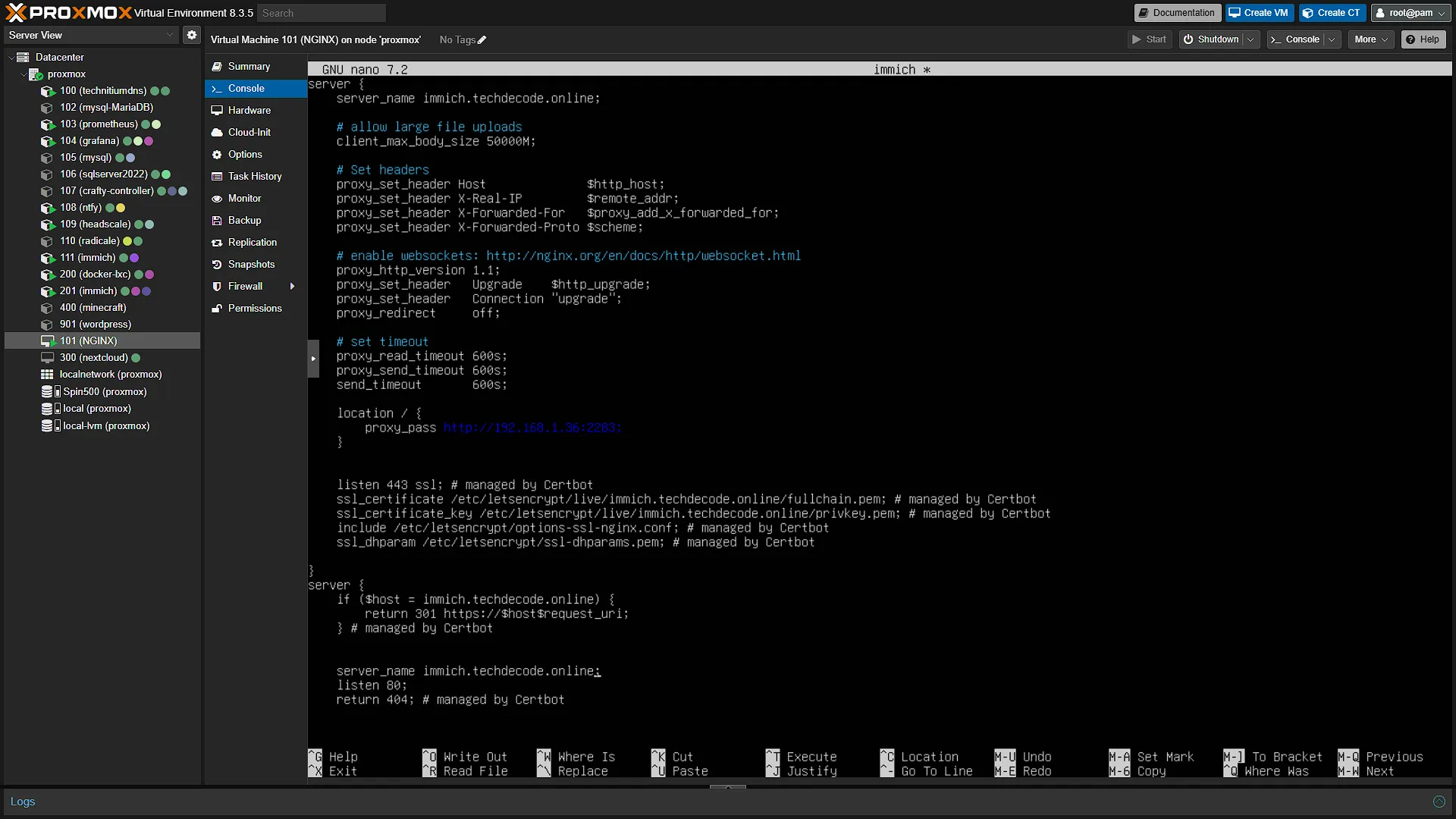1456x819 pixels.
Task: Open the Task History tab
Action: [x=256, y=177]
